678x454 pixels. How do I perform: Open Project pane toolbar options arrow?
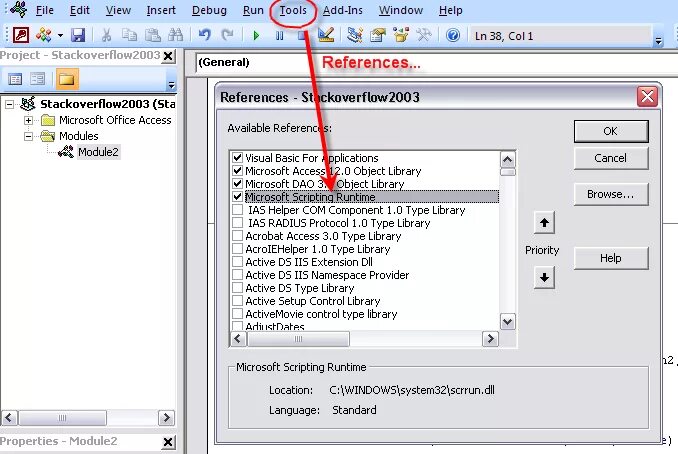171,83
